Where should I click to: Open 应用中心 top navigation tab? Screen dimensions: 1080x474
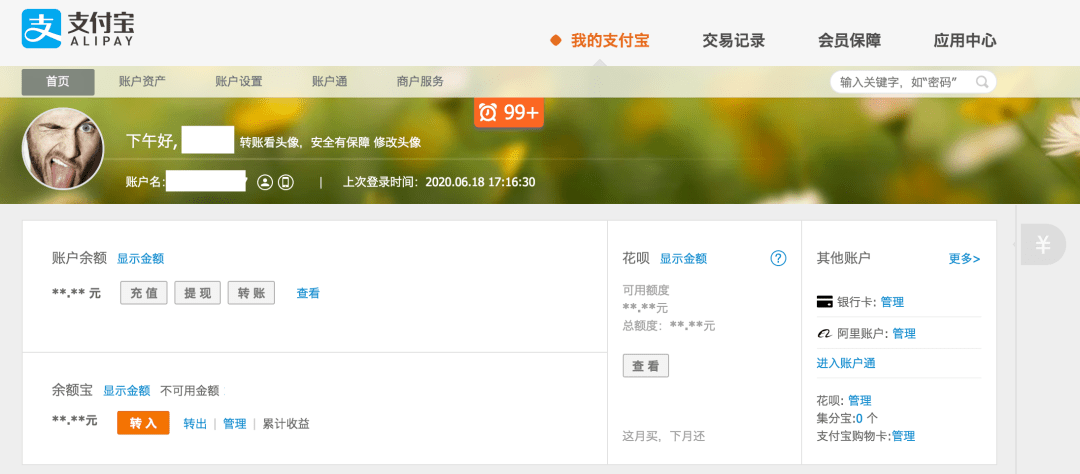click(965, 41)
